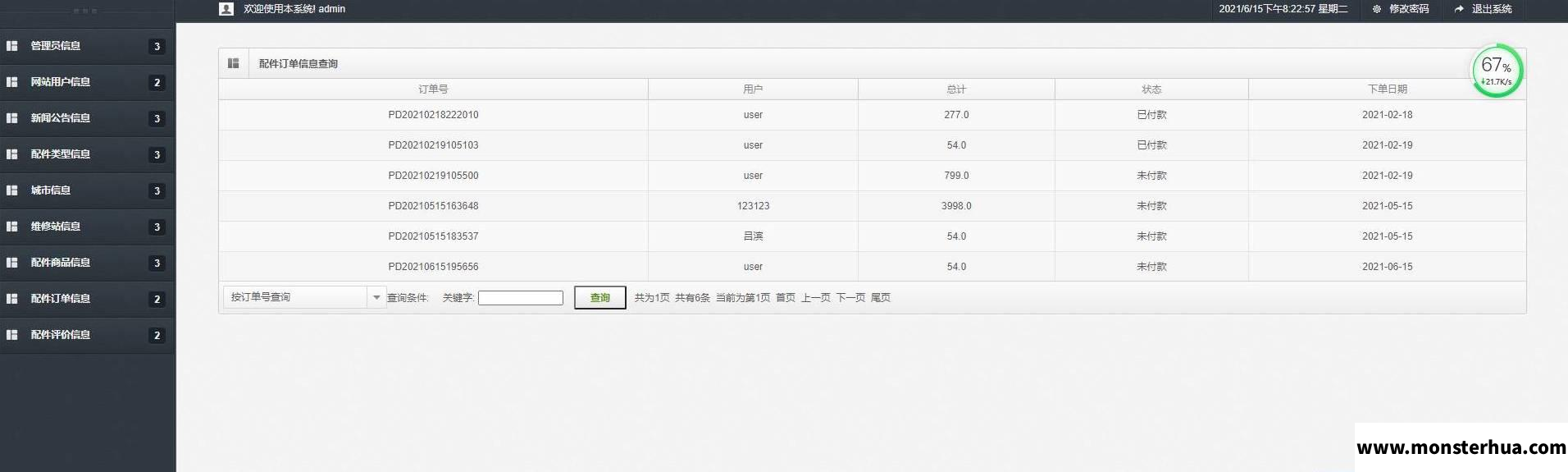Viewport: 1568px width, 472px height.
Task: Click the date and time display in top bar
Action: tap(1283, 9)
